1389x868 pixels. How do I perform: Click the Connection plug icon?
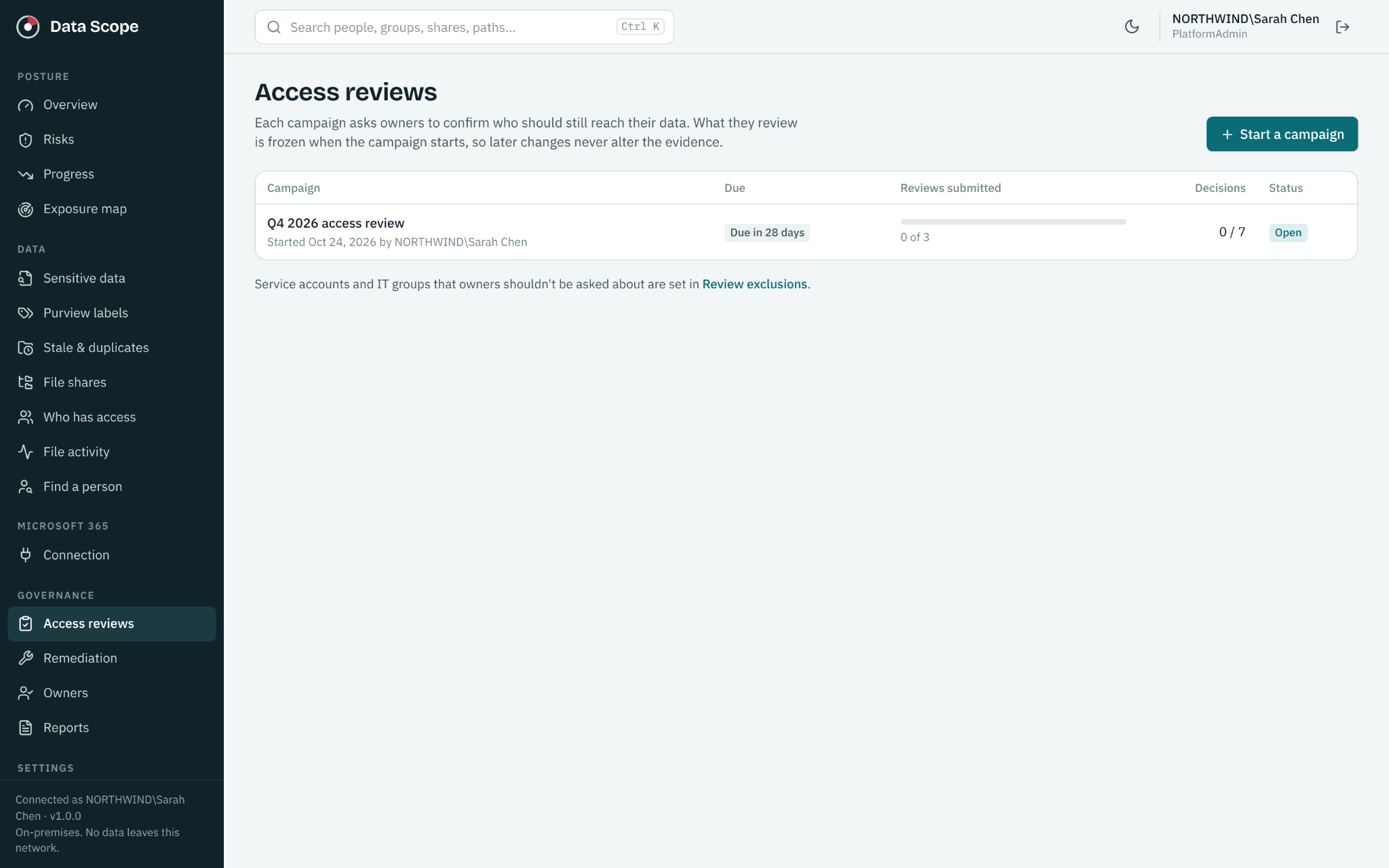coord(26,555)
